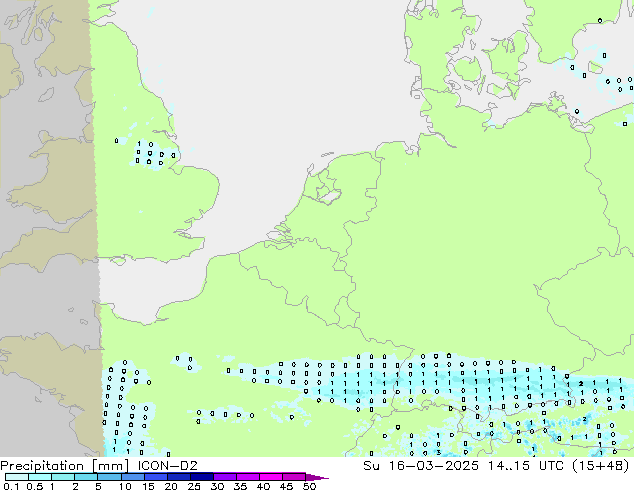Click the legend tick label 50

pyautogui.click(x=309, y=487)
